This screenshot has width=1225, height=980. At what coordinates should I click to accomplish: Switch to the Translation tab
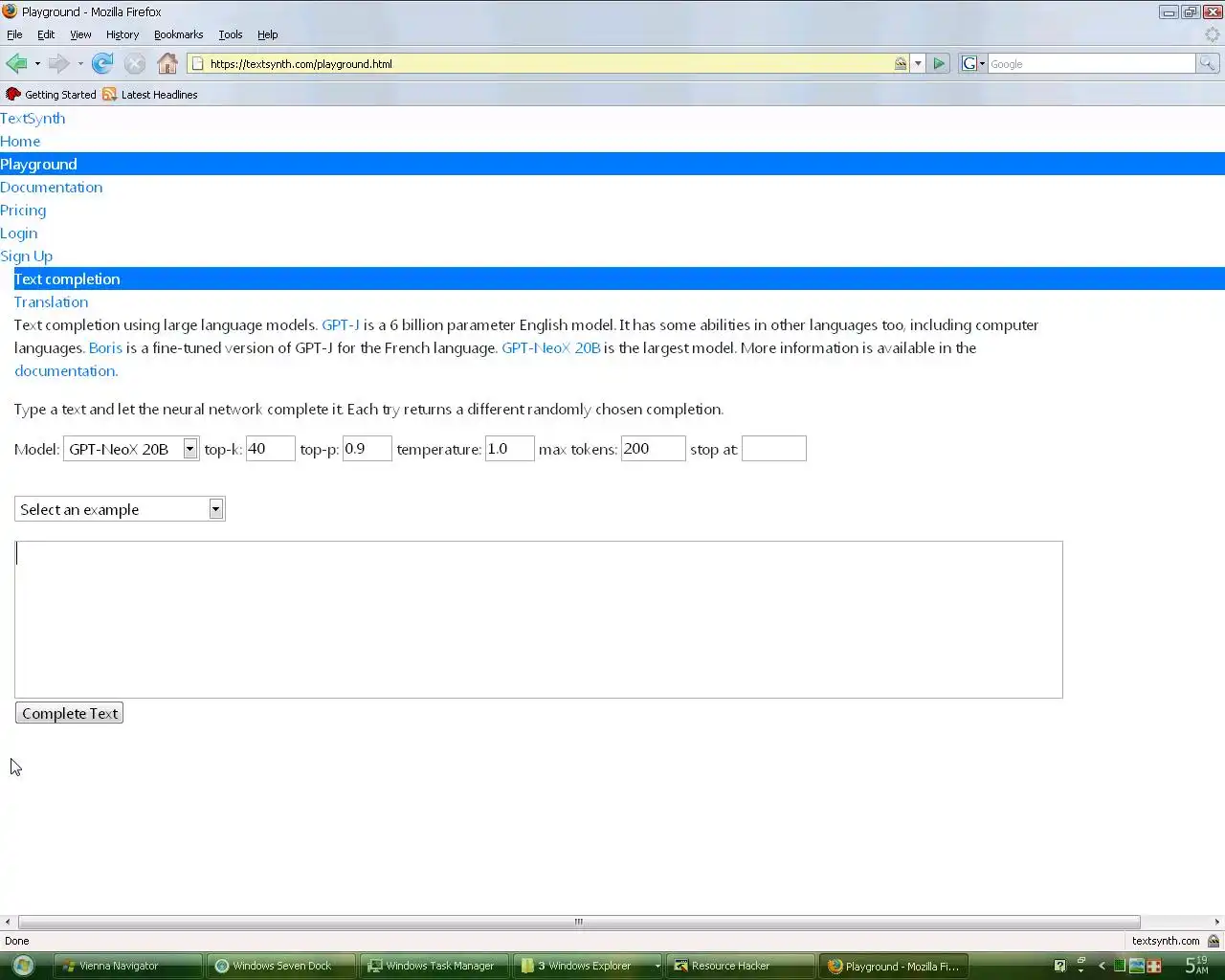click(51, 302)
